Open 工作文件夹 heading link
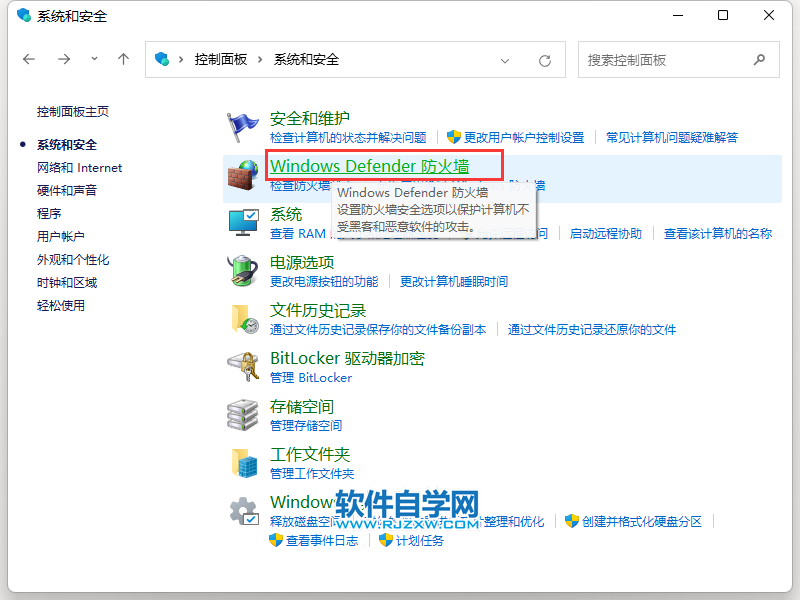The height and width of the screenshot is (600, 800). (x=310, y=455)
